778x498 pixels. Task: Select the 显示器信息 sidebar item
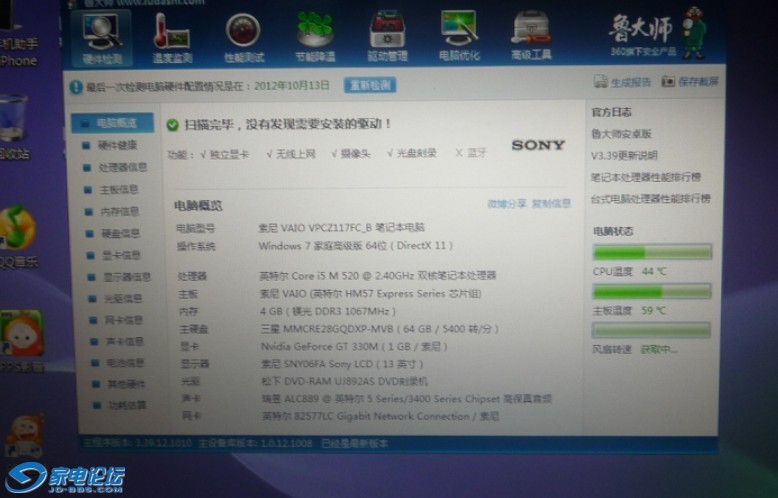[x=127, y=277]
